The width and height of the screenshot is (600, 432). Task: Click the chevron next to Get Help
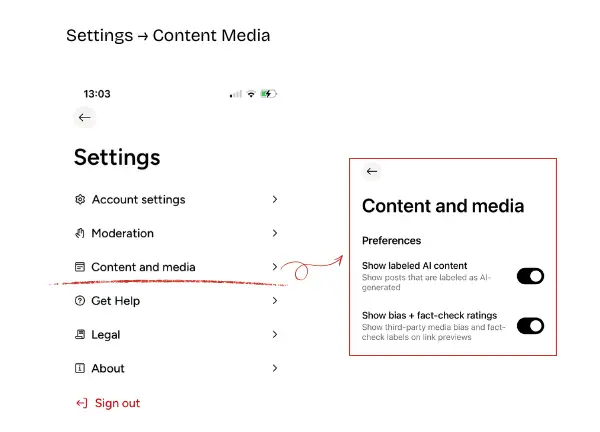[x=274, y=301]
